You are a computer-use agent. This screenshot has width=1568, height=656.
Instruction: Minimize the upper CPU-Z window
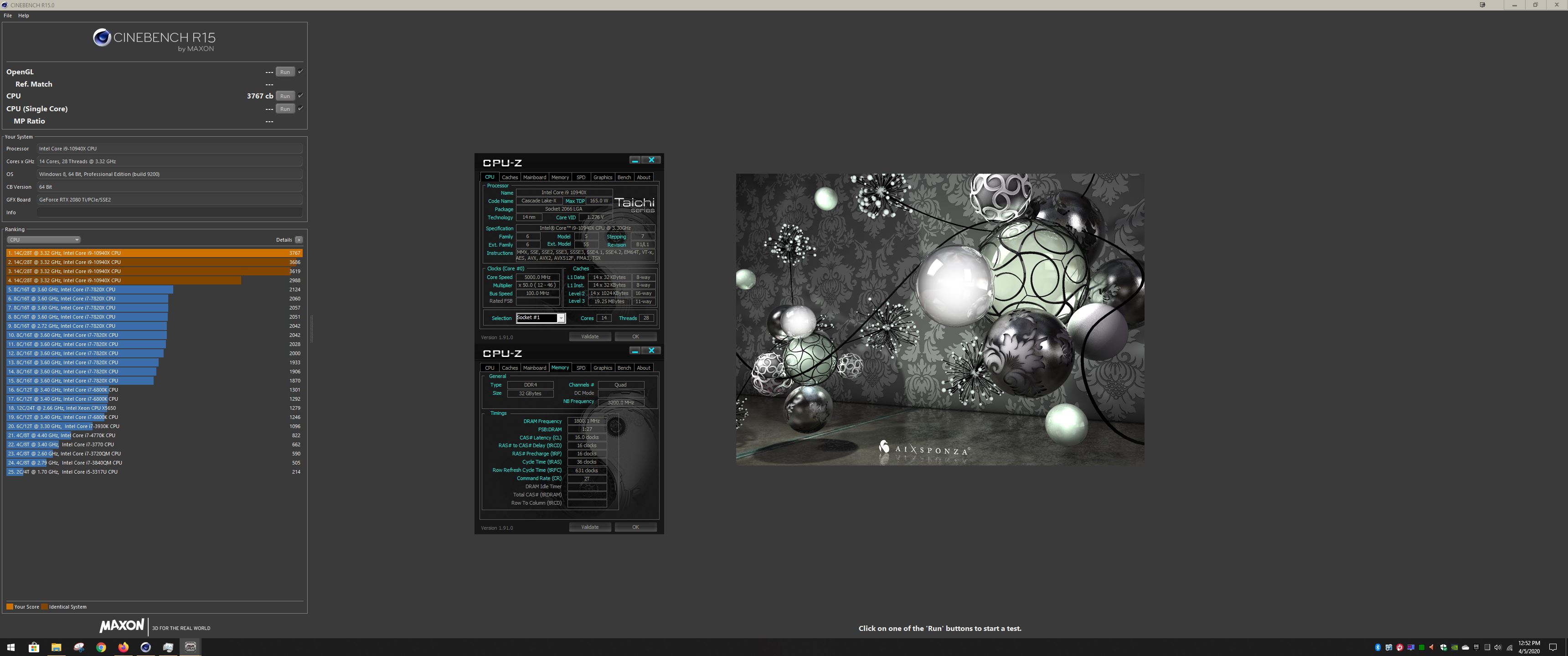click(x=635, y=160)
